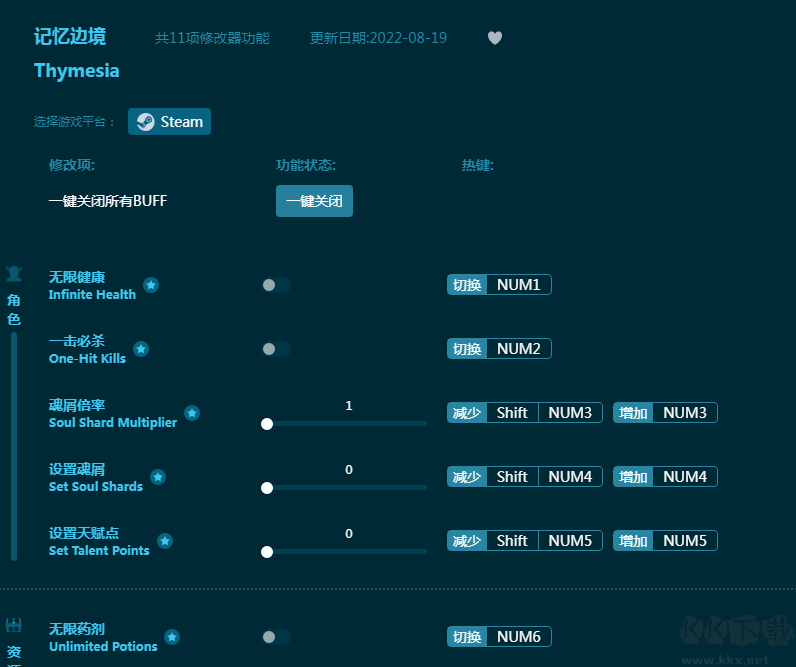Click 减少 Shift NUM5 hotkey button
Screen dimensions: 796x667
pyautogui.click(x=524, y=541)
